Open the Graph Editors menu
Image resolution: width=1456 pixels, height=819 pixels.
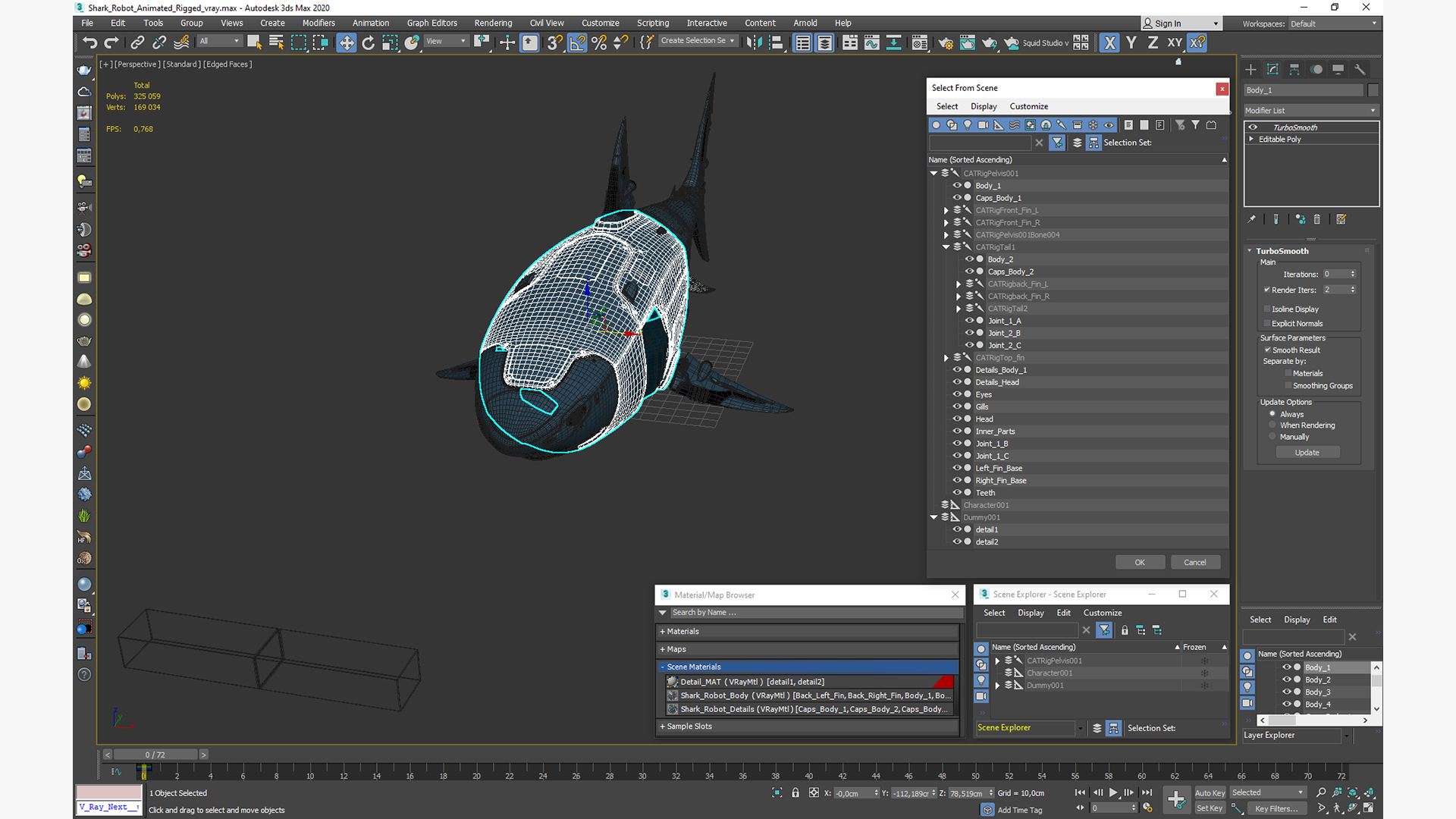[x=431, y=23]
